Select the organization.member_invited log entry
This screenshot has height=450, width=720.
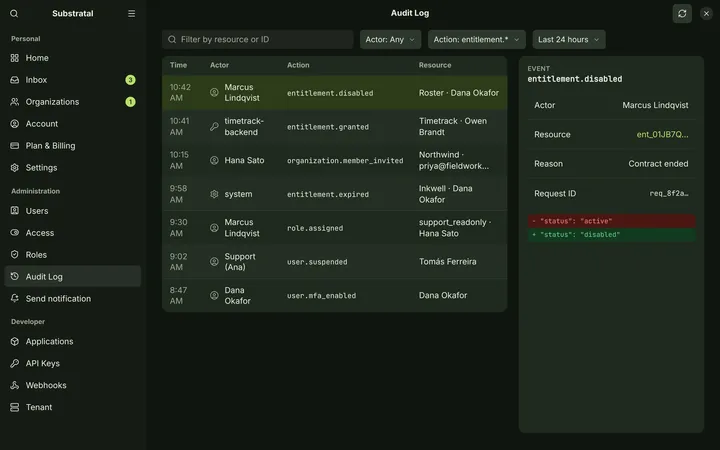coord(334,160)
